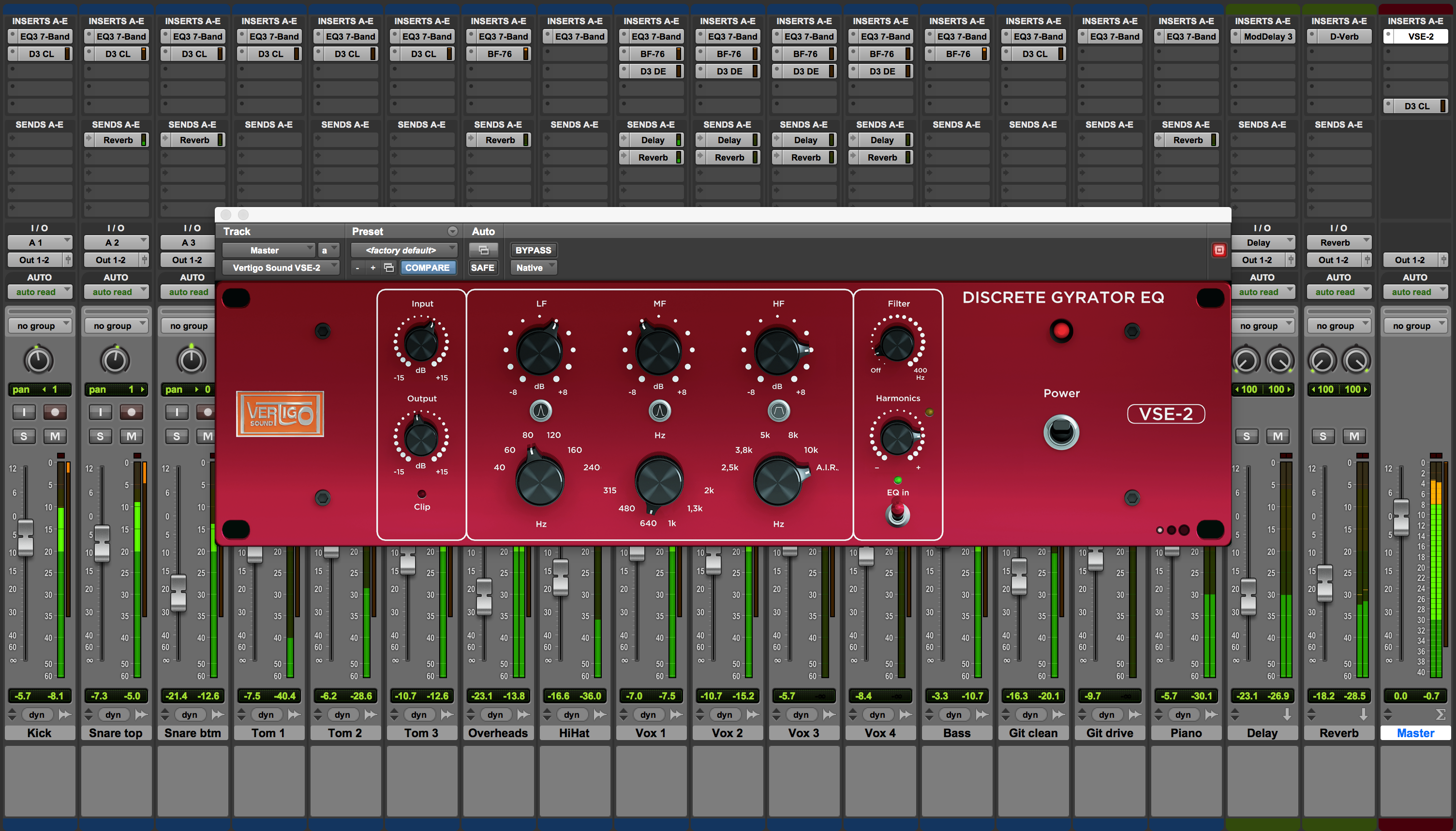Solo the Delay track
1456x831 pixels.
point(1247,436)
